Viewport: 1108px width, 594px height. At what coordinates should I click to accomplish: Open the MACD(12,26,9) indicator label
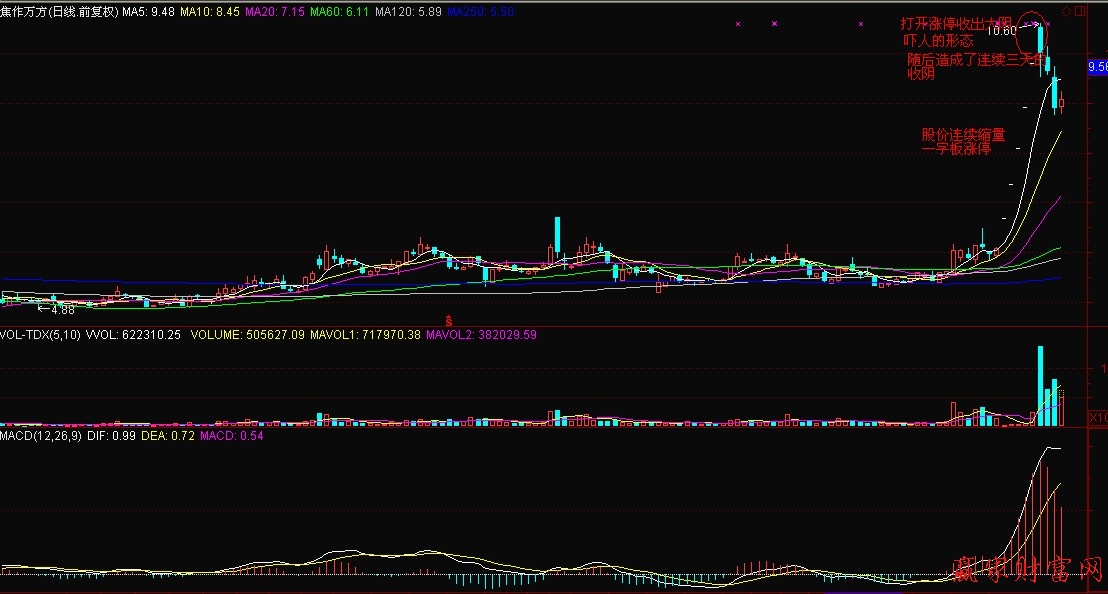tap(43, 436)
